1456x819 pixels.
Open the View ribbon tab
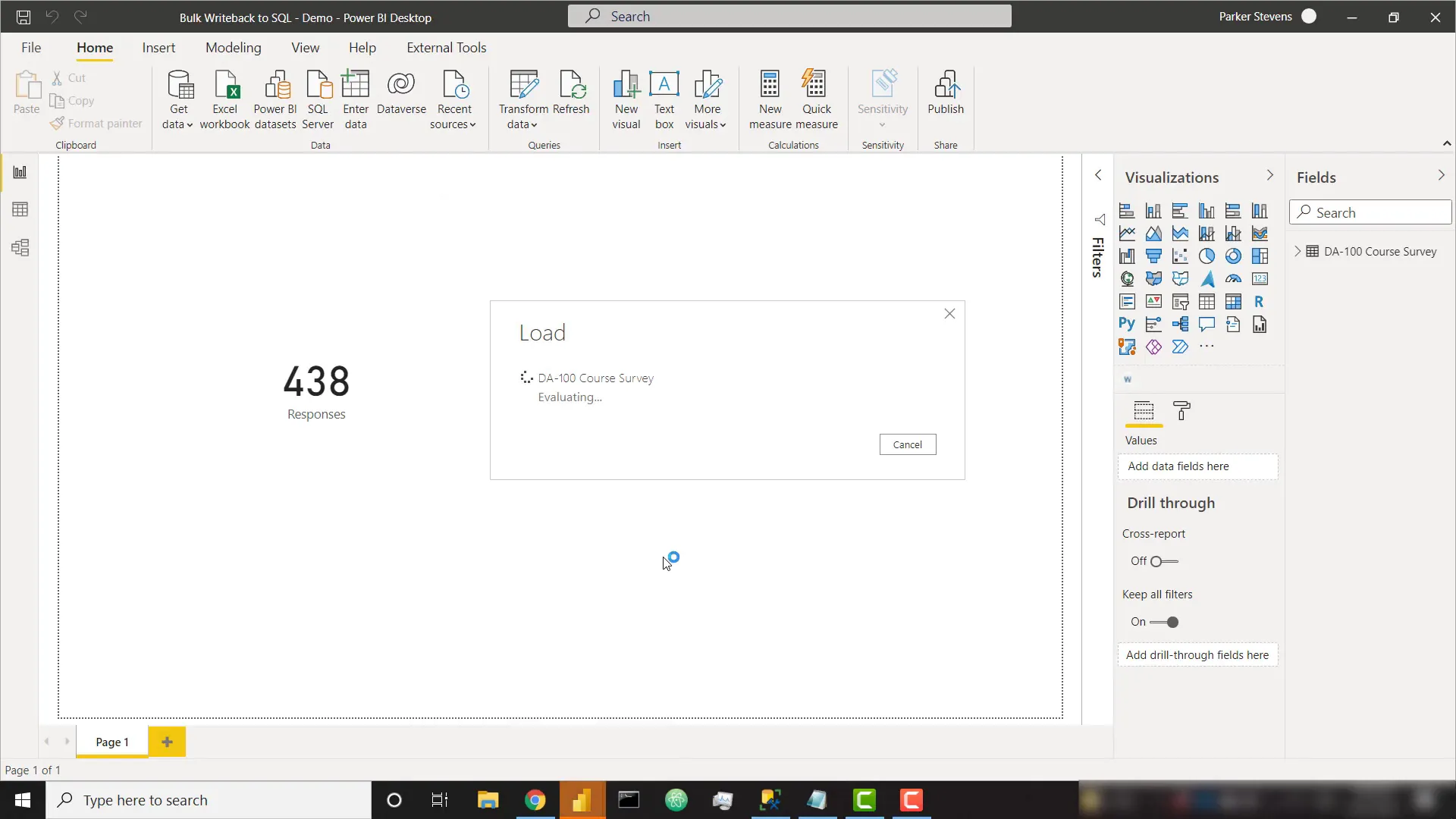[305, 48]
